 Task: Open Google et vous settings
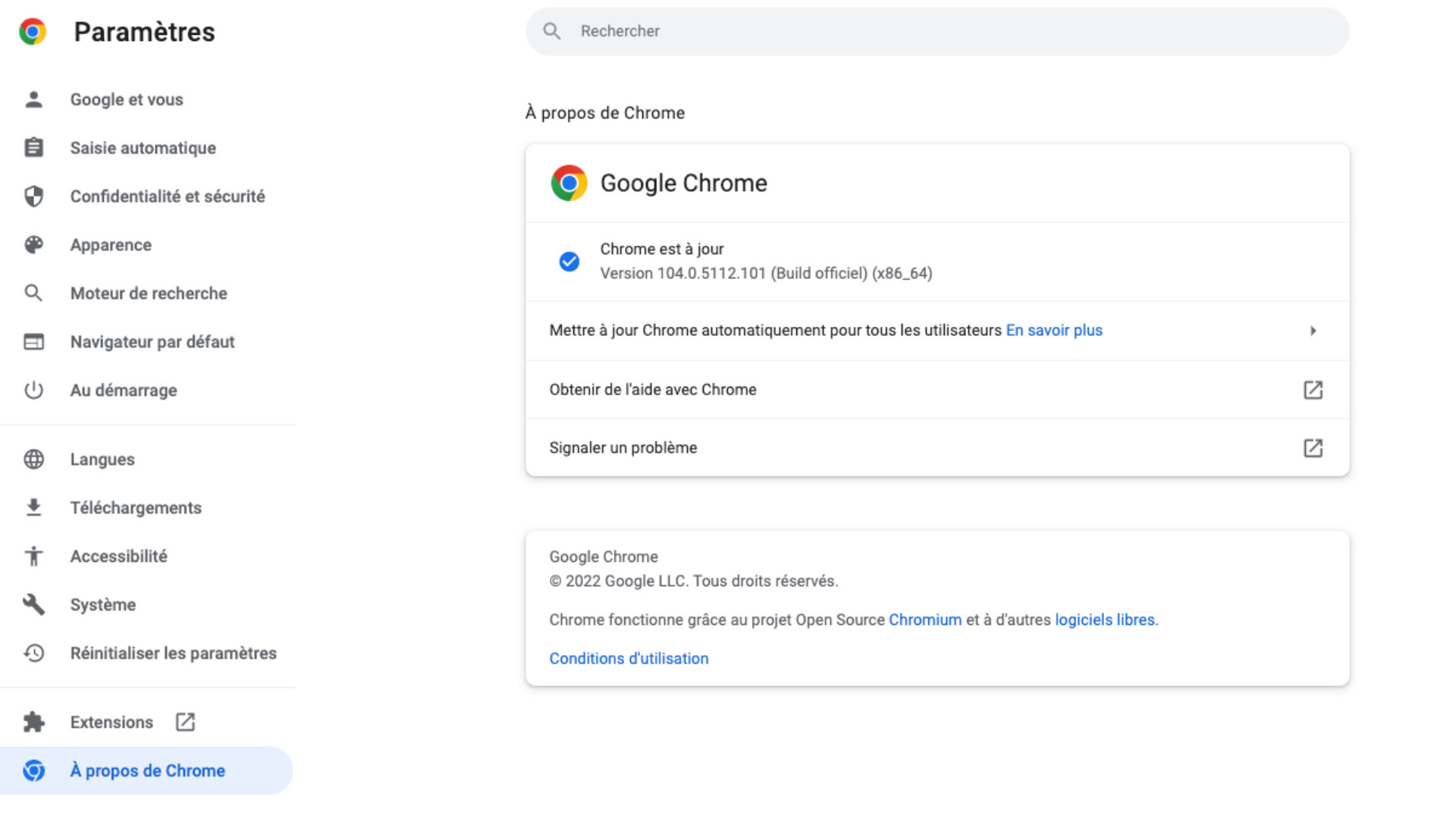coord(127,99)
